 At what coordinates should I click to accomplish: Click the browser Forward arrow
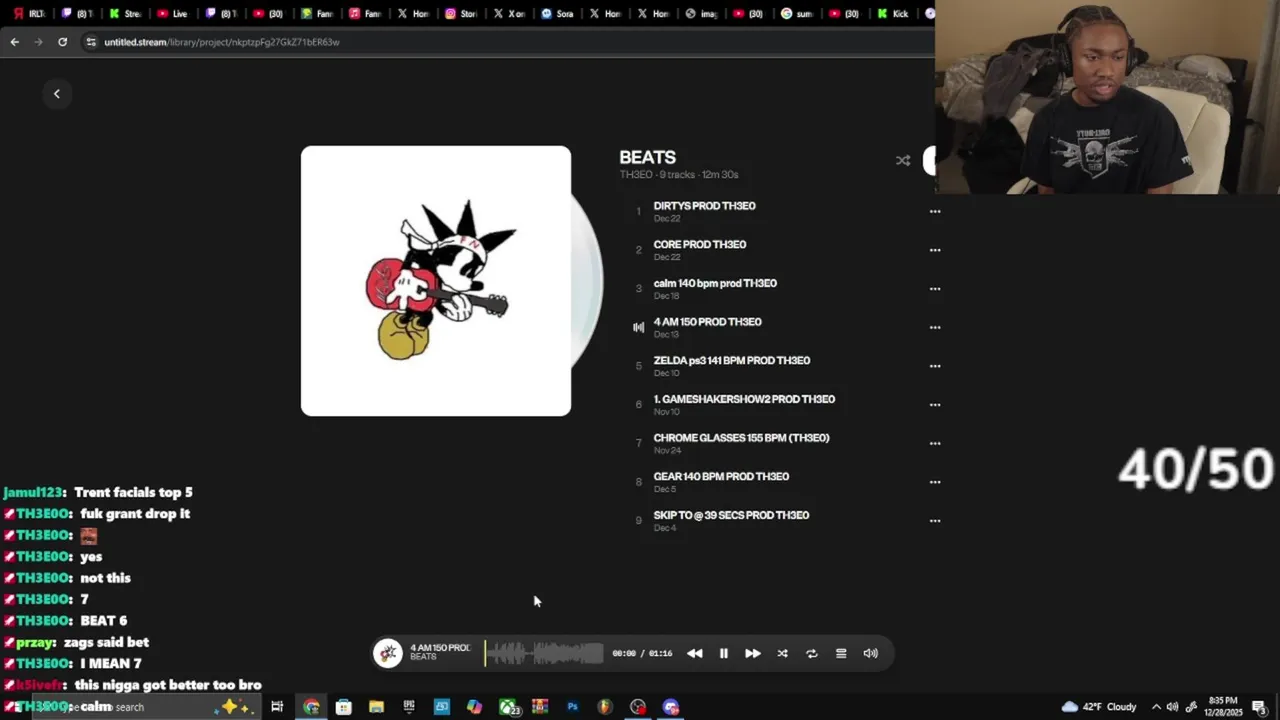(x=38, y=42)
